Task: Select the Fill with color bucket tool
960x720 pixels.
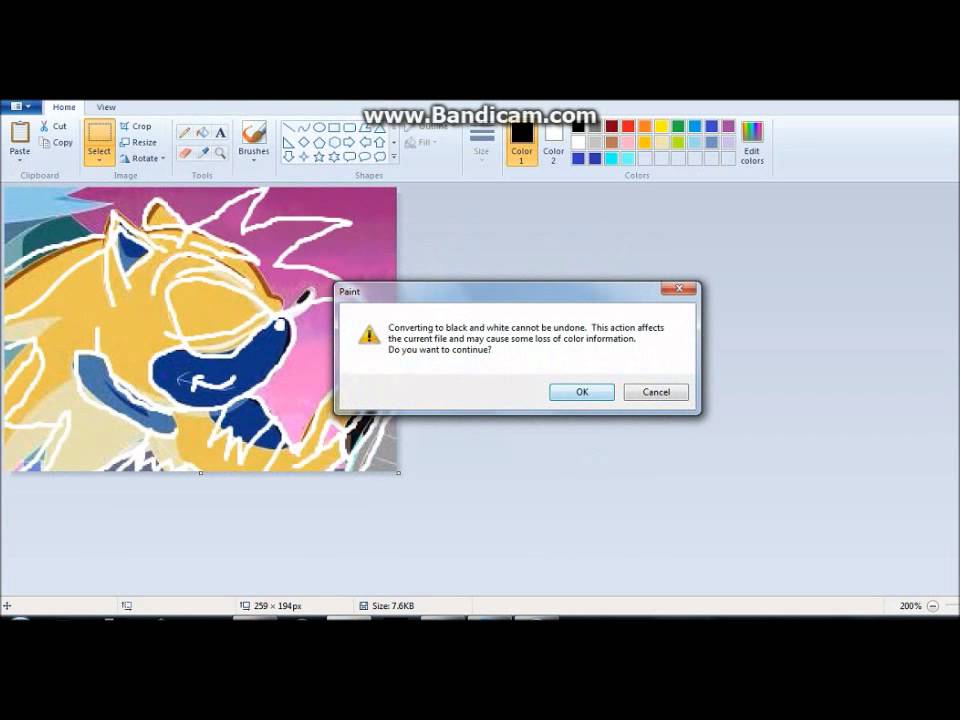Action: coord(203,132)
